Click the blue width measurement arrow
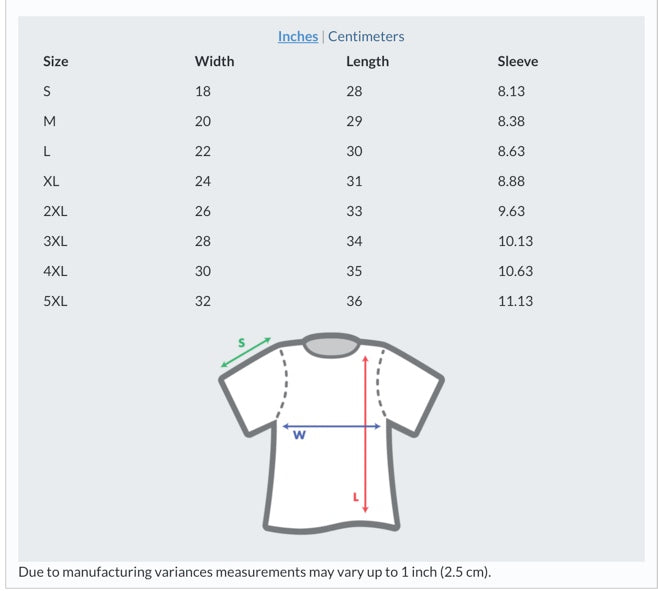This screenshot has width=658, height=591. pyautogui.click(x=331, y=426)
